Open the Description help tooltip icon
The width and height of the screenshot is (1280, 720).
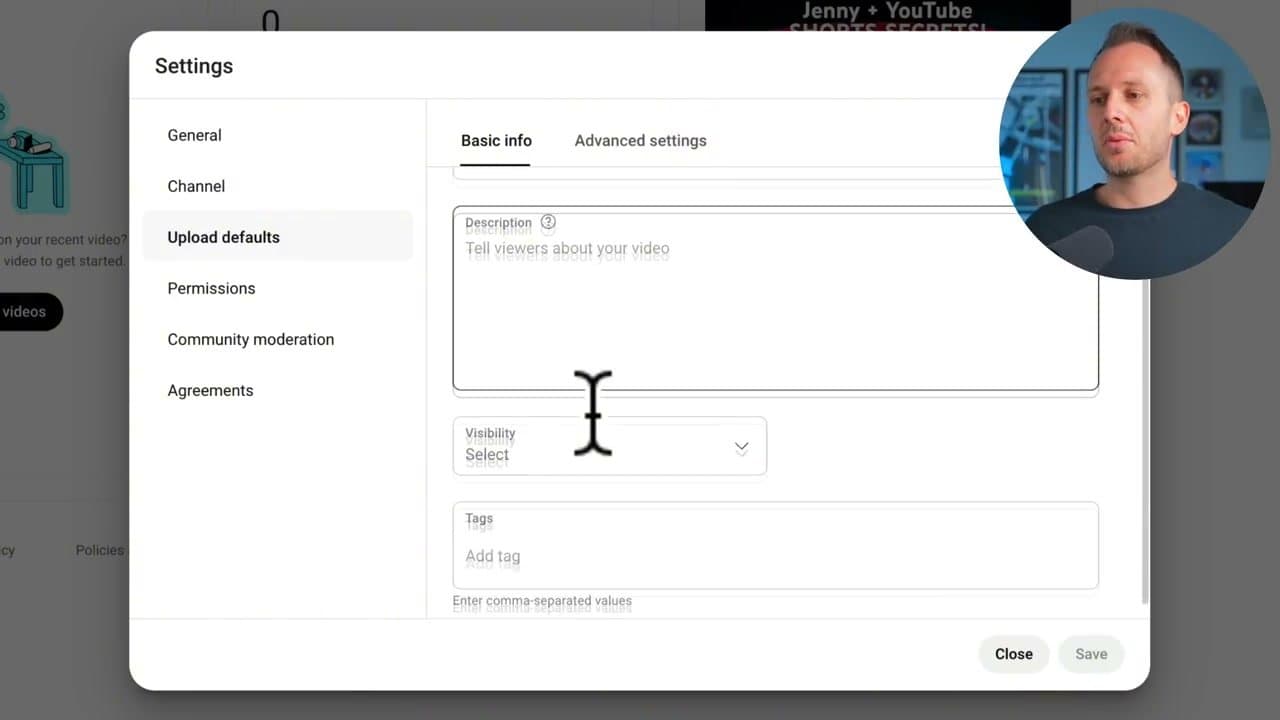(548, 222)
